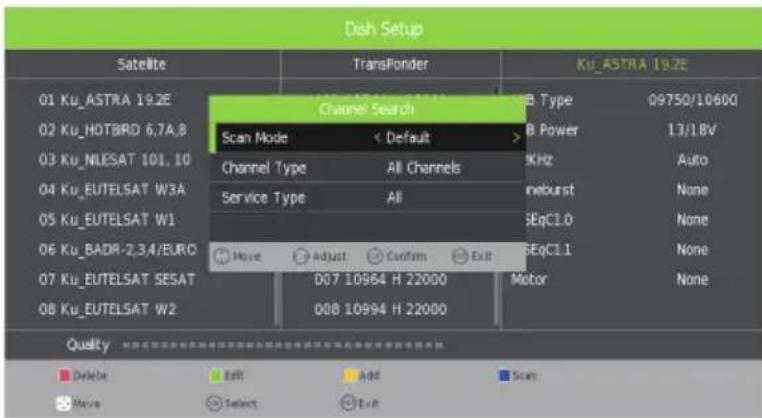Select the Scan Mode row

coord(367,138)
